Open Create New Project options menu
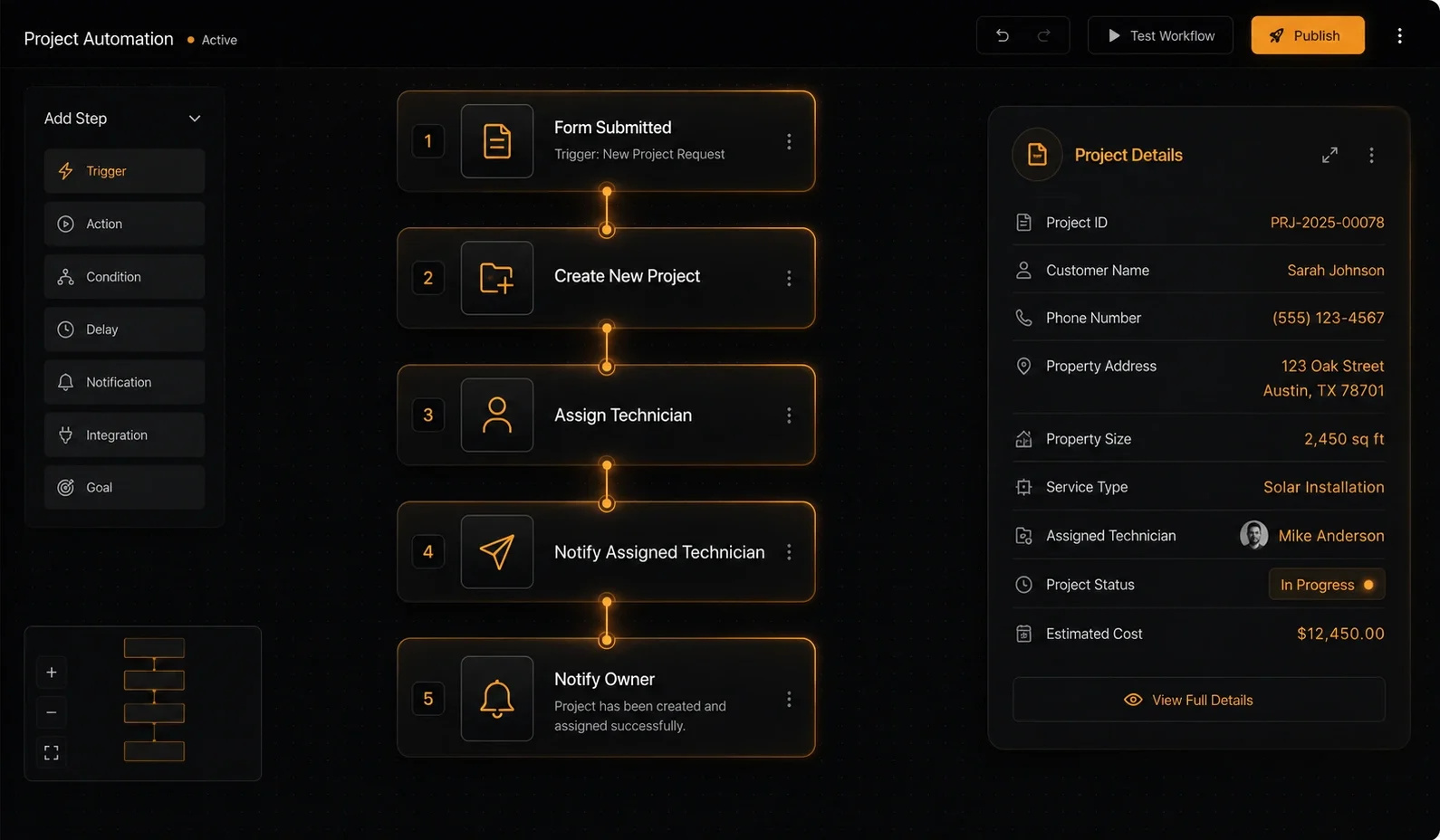1440x840 pixels. point(789,278)
